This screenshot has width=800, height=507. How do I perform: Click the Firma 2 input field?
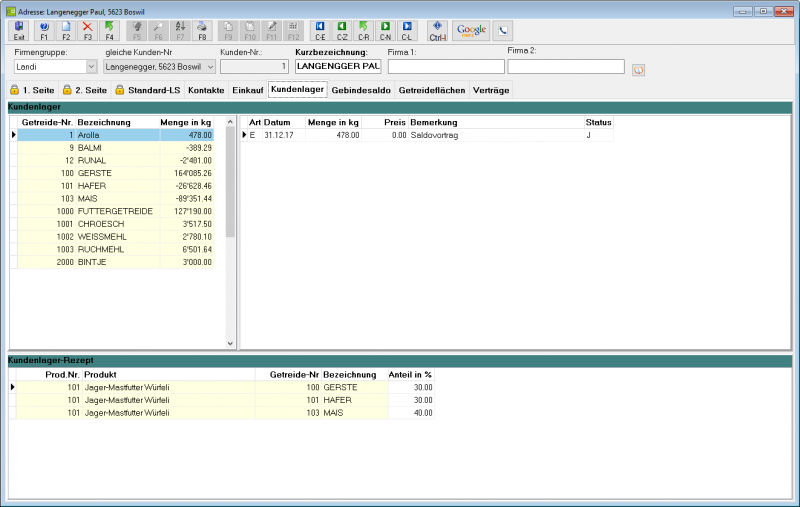(566, 66)
